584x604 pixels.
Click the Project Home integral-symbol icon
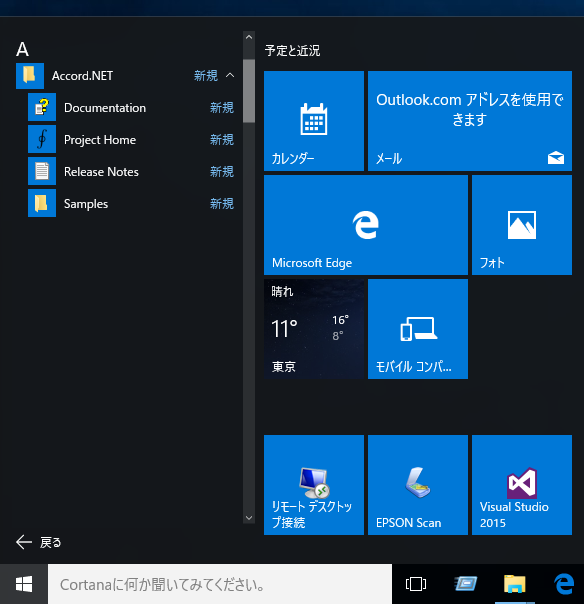pos(42,139)
